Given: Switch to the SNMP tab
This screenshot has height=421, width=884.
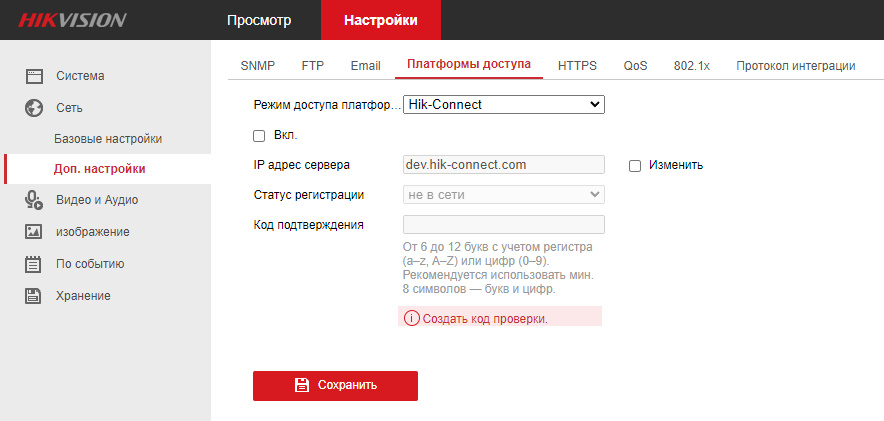Looking at the screenshot, I should click(257, 66).
